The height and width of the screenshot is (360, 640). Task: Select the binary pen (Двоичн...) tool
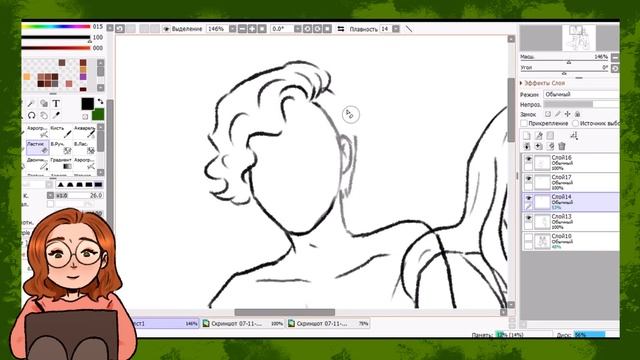38,164
